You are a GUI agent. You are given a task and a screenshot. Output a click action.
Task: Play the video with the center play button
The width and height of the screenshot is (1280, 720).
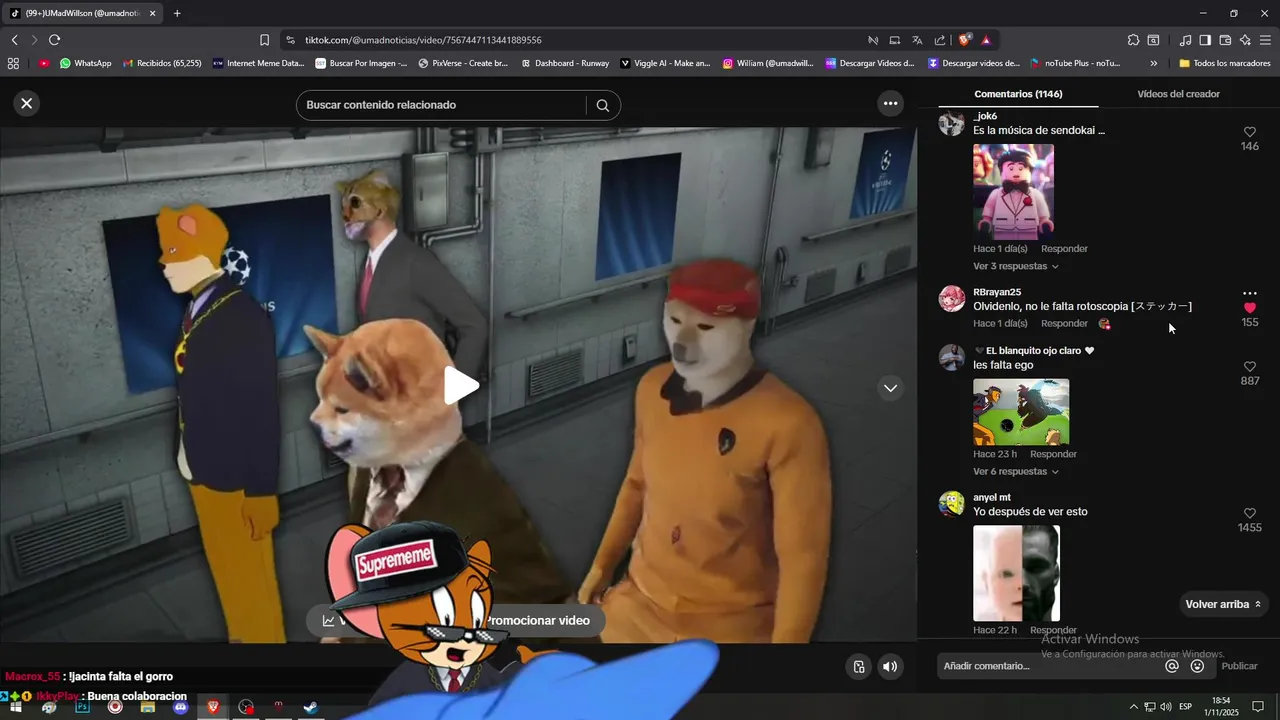coord(461,385)
